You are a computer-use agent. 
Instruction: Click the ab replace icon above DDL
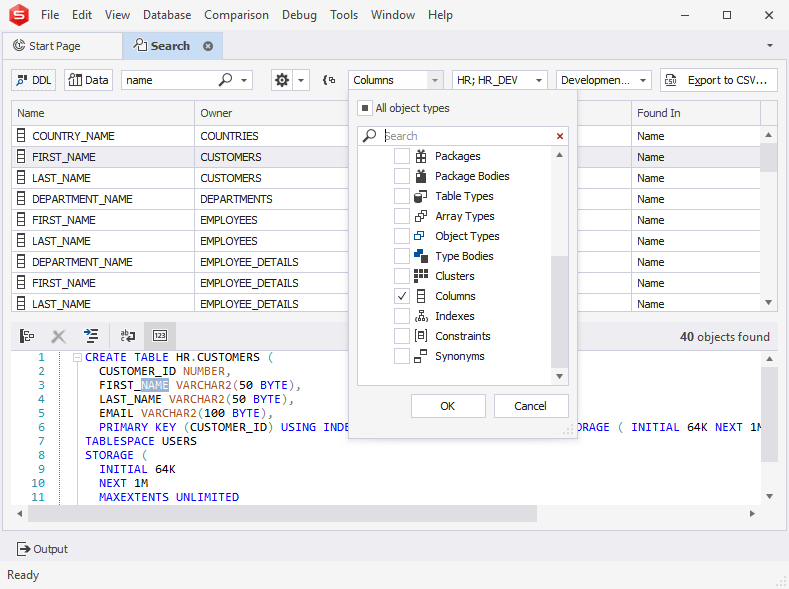pos(128,335)
